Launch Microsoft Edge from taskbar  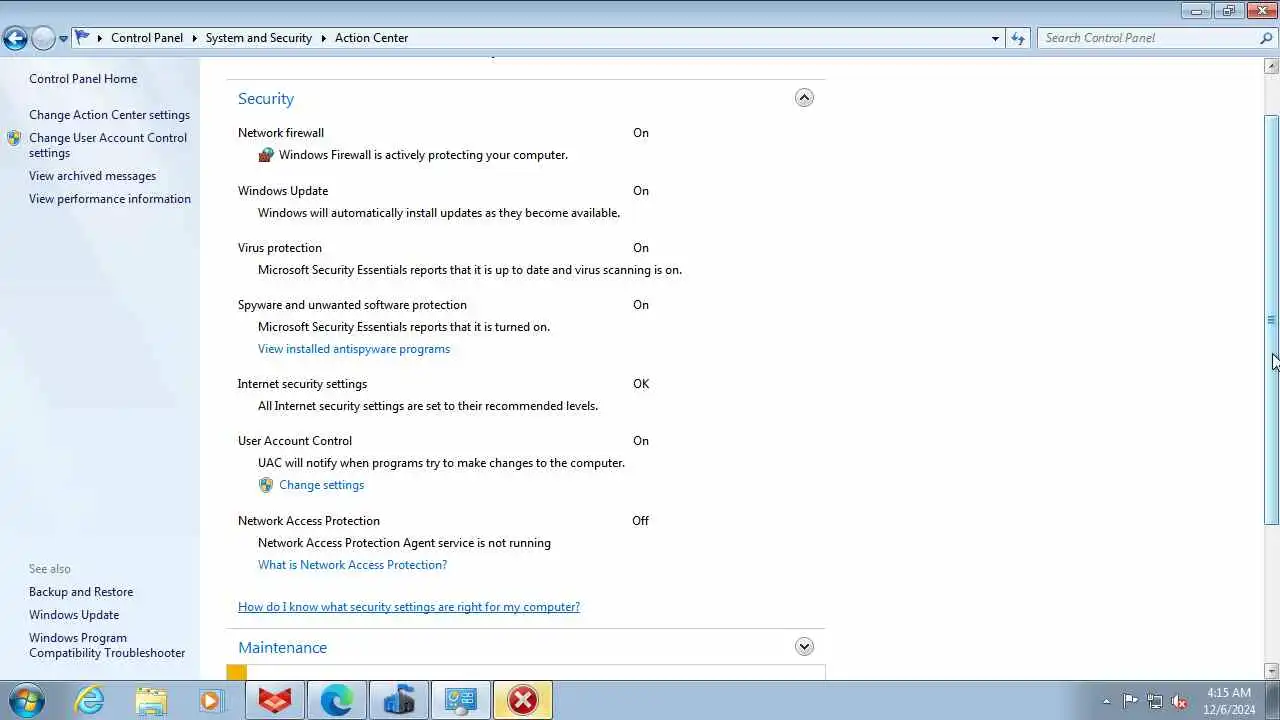point(337,700)
